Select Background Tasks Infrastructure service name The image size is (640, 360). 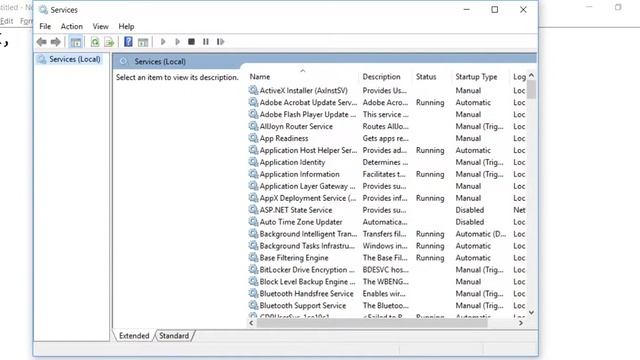[307, 246]
